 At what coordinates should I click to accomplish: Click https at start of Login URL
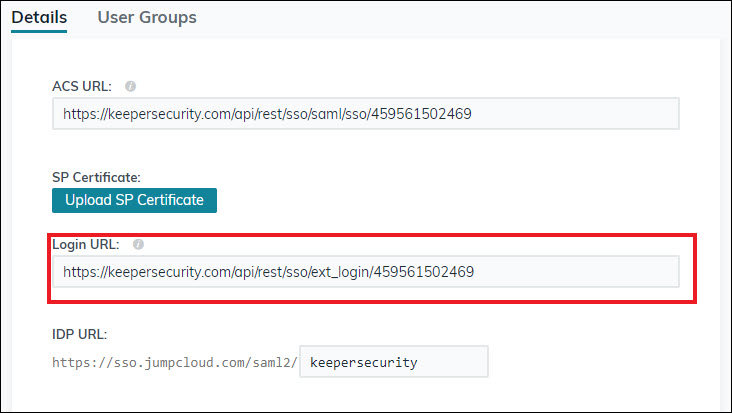[79, 272]
